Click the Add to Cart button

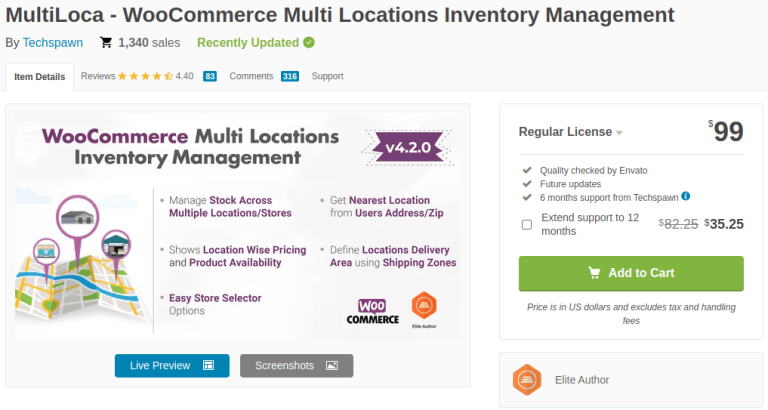[631, 273]
